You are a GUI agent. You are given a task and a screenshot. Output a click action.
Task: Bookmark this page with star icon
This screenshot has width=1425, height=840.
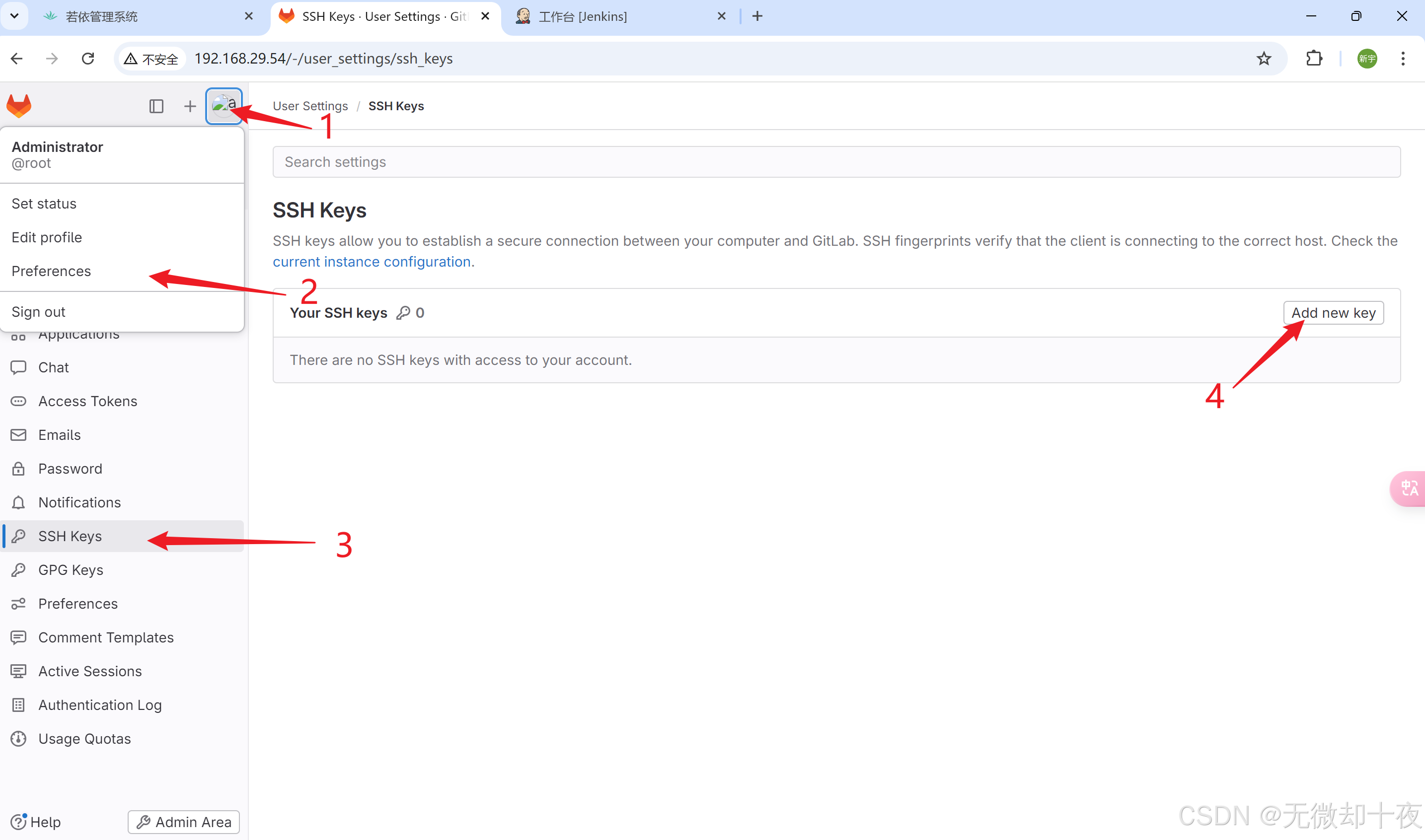tap(1264, 59)
